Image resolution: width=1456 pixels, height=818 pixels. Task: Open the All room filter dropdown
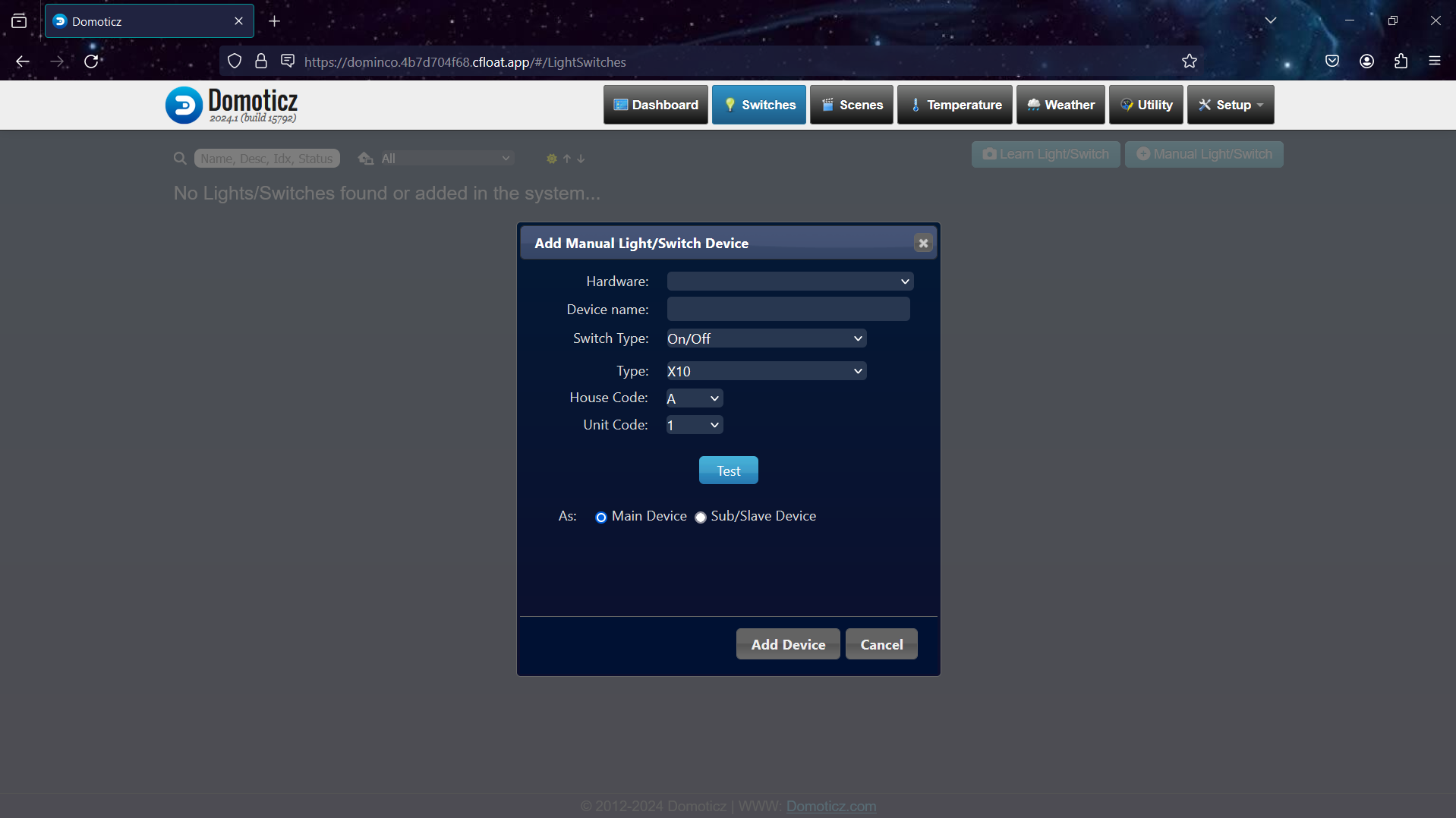(x=446, y=159)
